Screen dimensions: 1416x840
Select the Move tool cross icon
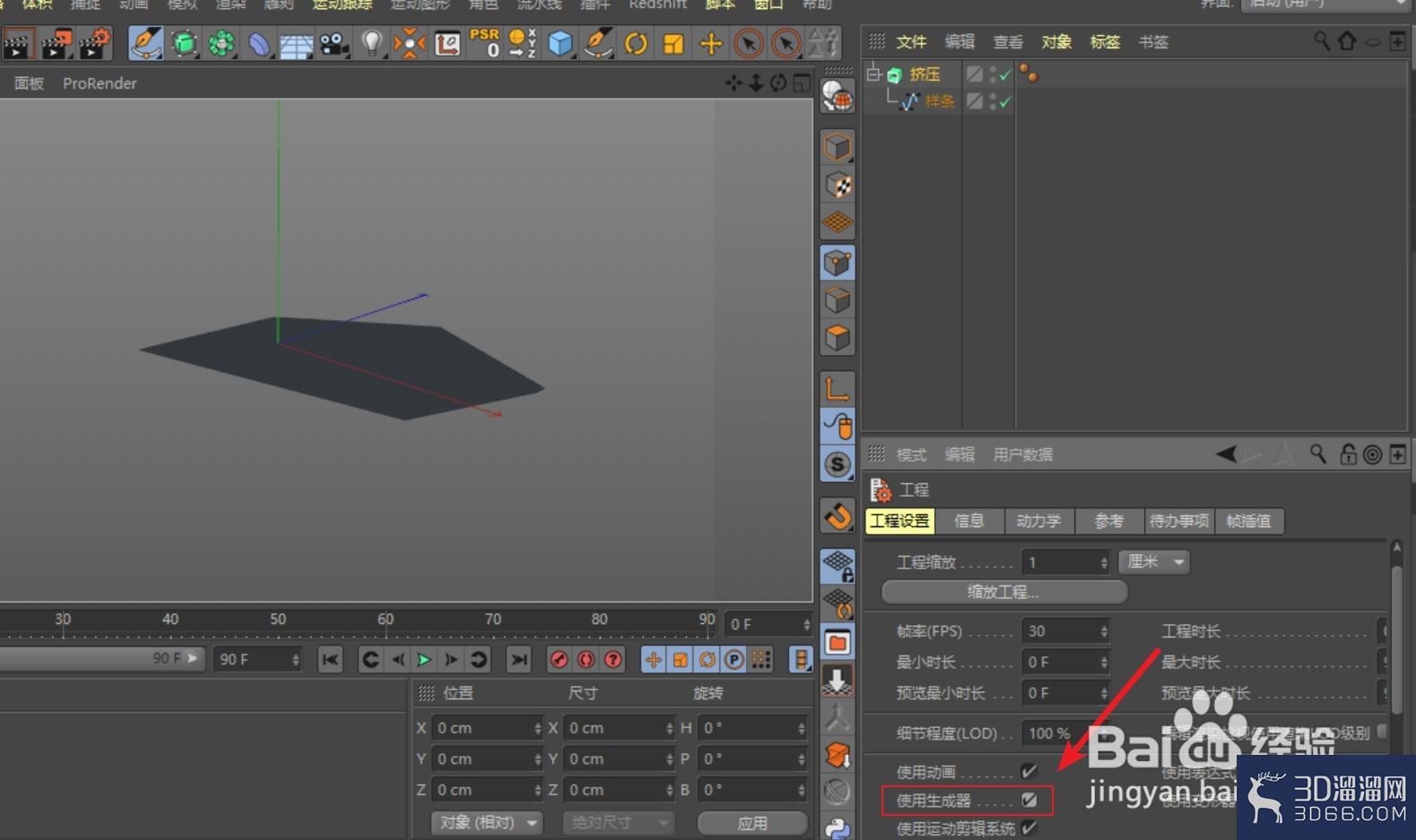[710, 43]
